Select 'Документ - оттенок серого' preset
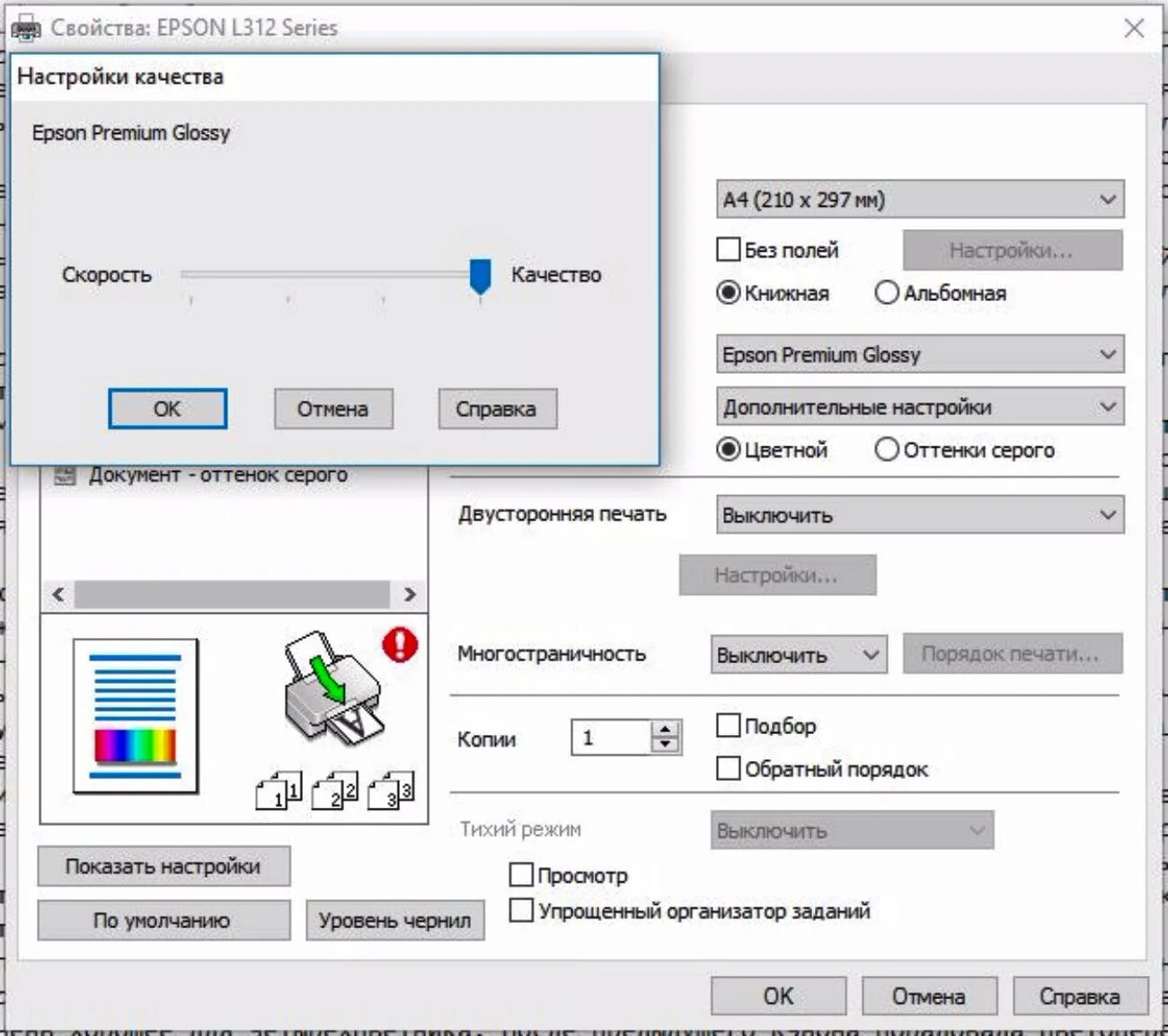This screenshot has width=1168, height=1036. [217, 474]
